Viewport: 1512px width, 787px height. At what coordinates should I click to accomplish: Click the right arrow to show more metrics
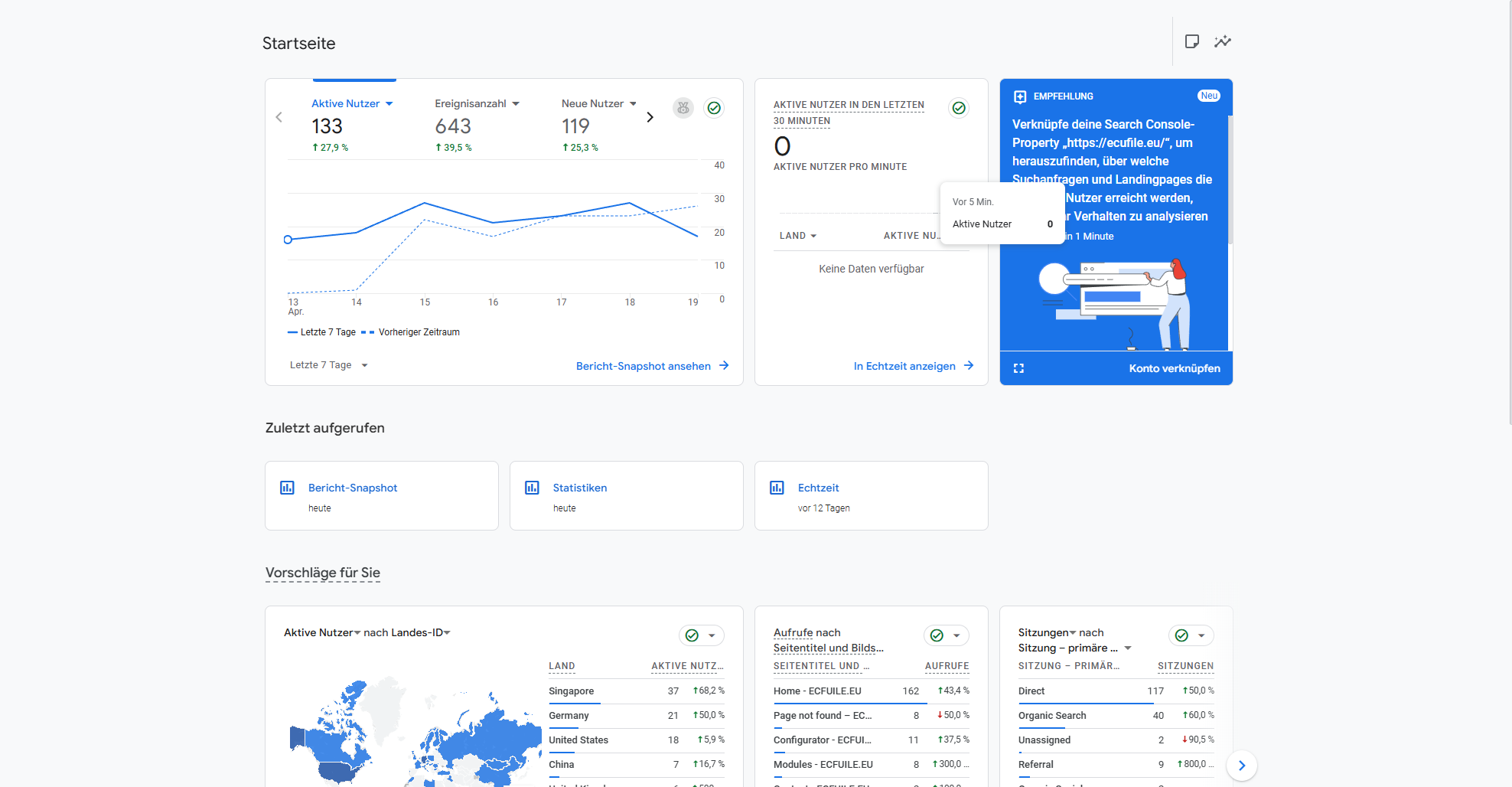pos(650,116)
